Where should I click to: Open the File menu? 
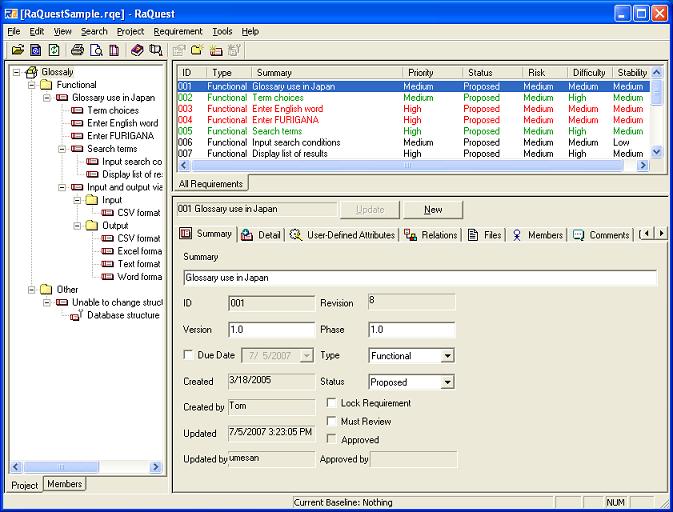coord(14,31)
